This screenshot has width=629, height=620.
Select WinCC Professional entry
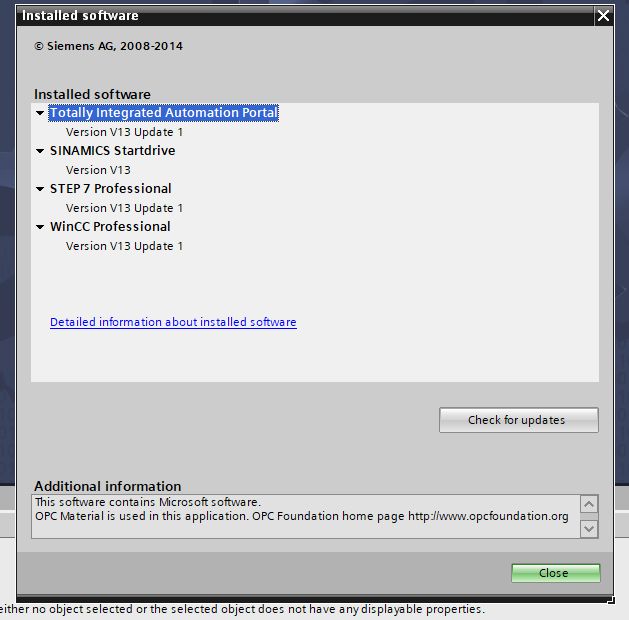[110, 227]
